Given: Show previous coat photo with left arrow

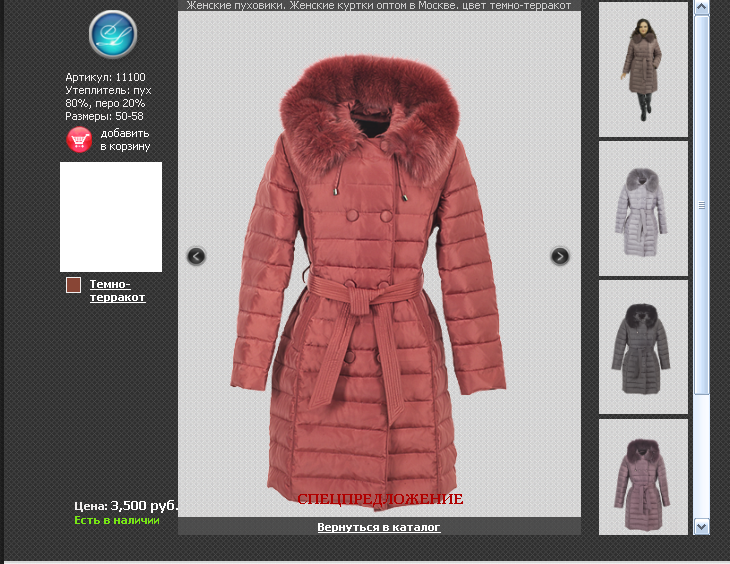Looking at the screenshot, I should [x=196, y=256].
